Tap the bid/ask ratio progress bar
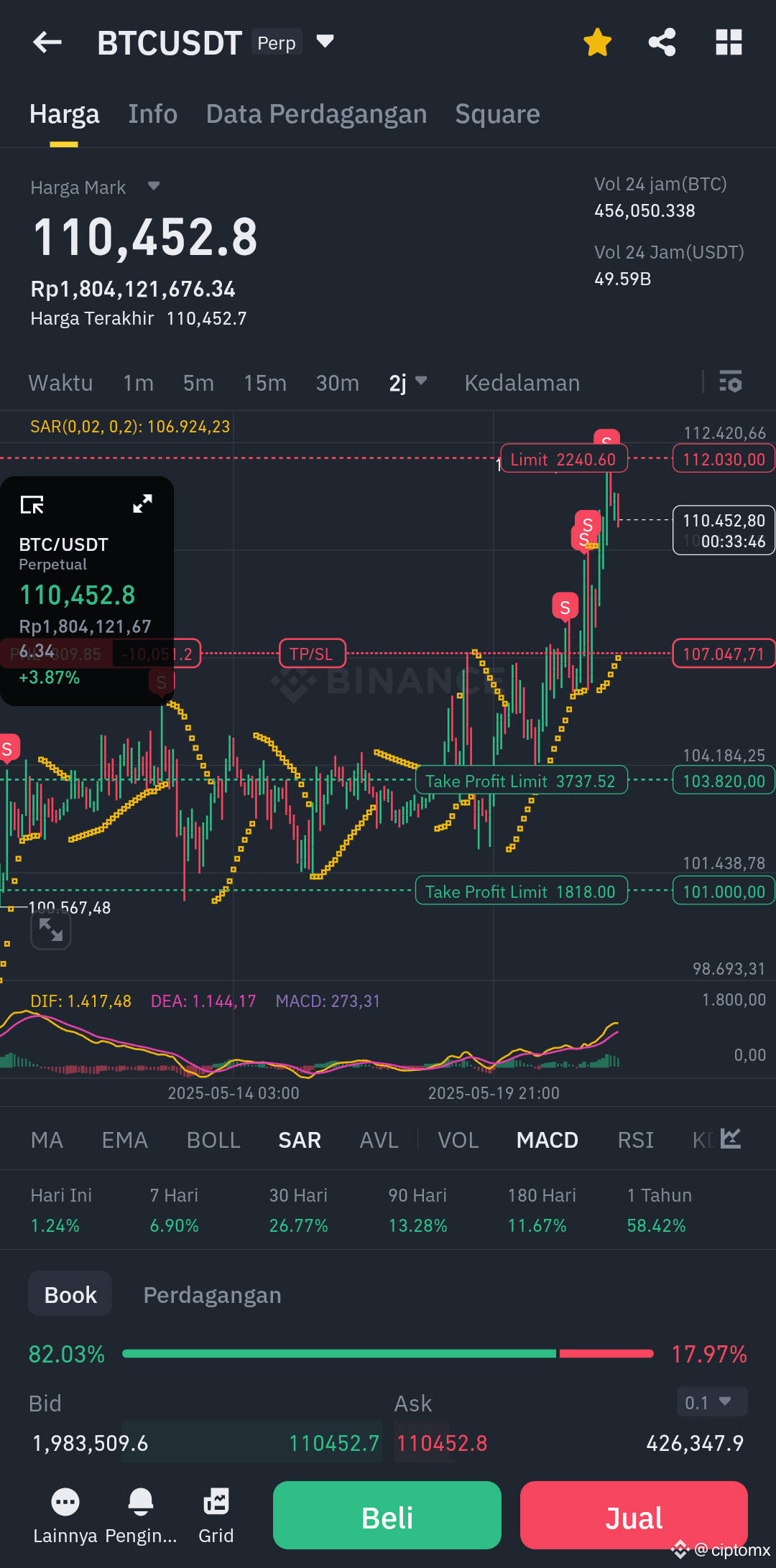Viewport: 776px width, 1568px height. (388, 1353)
